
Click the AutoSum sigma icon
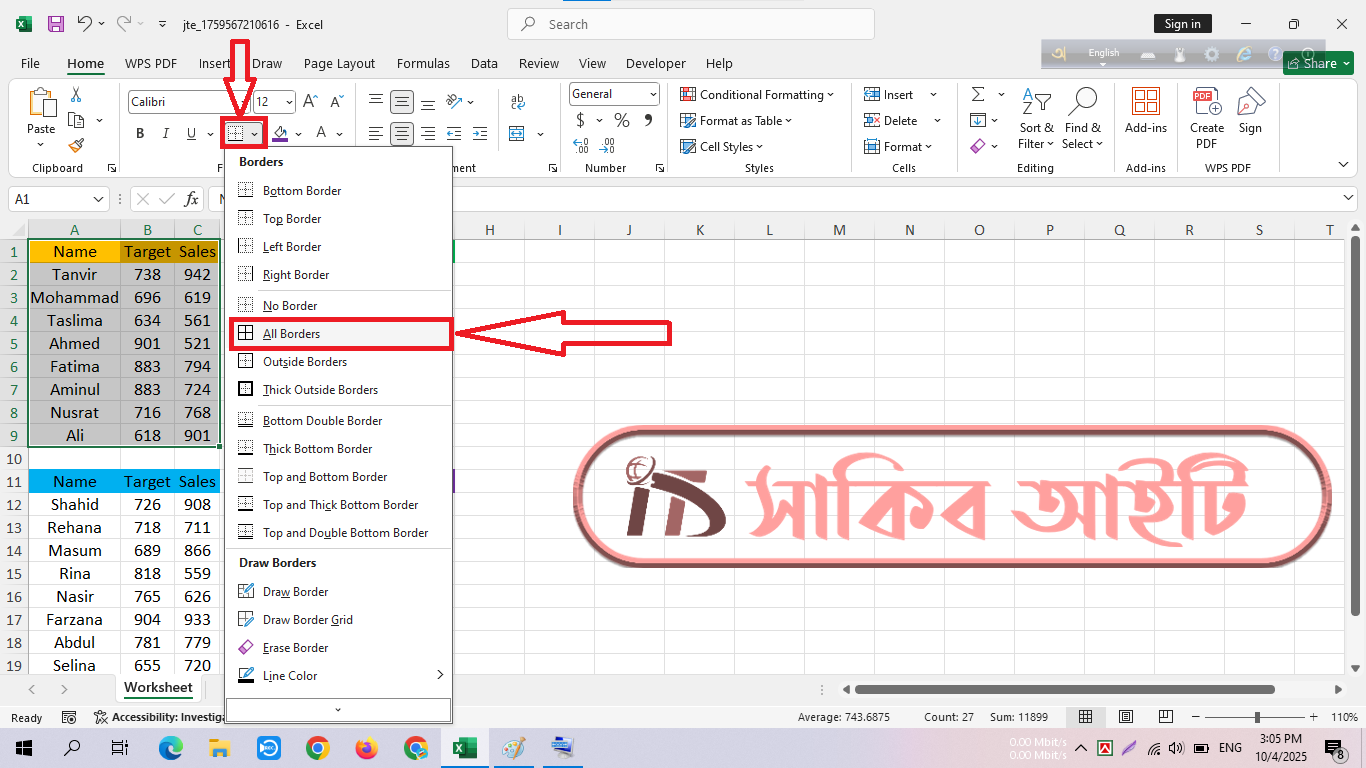(978, 94)
